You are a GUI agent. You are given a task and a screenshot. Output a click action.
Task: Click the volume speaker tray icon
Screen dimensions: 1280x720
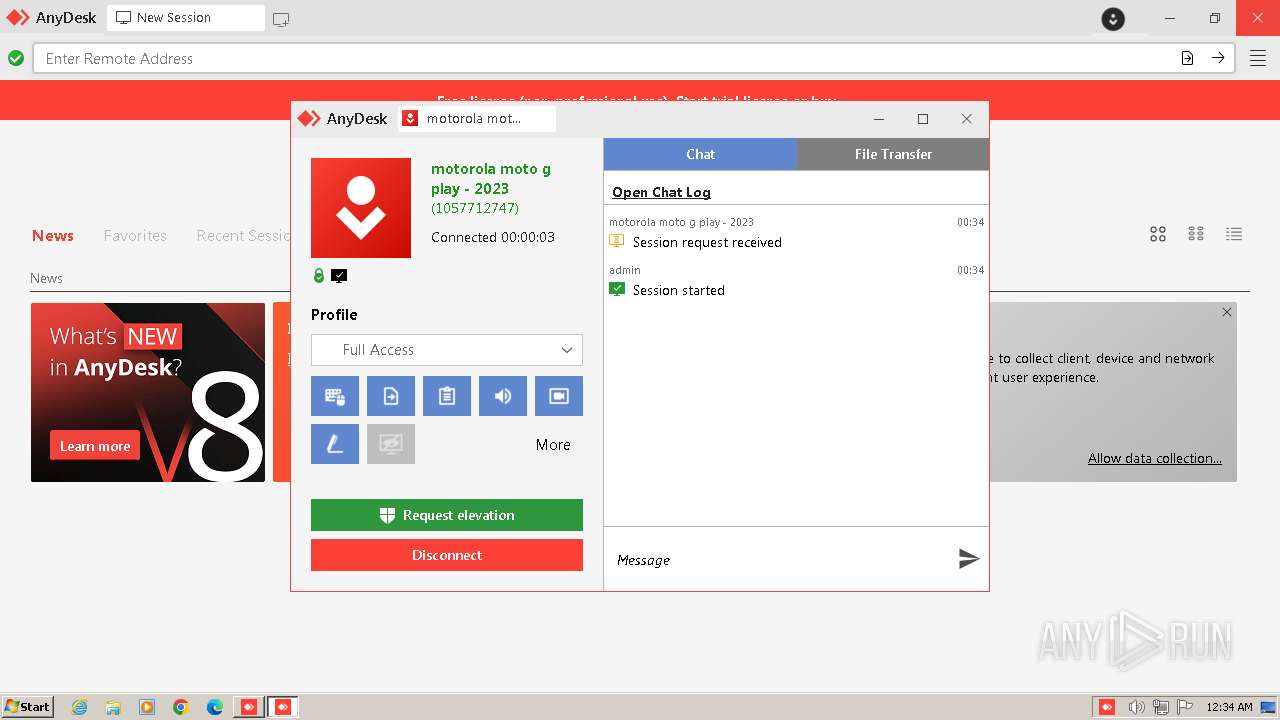pos(1136,707)
